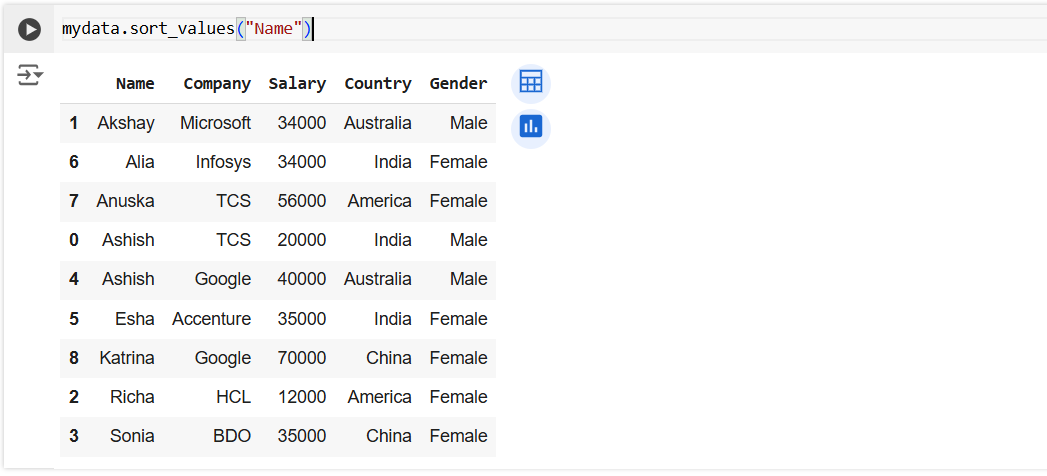The height and width of the screenshot is (476, 1047).
Task: Click the Akshay name cell
Action: click(126, 123)
